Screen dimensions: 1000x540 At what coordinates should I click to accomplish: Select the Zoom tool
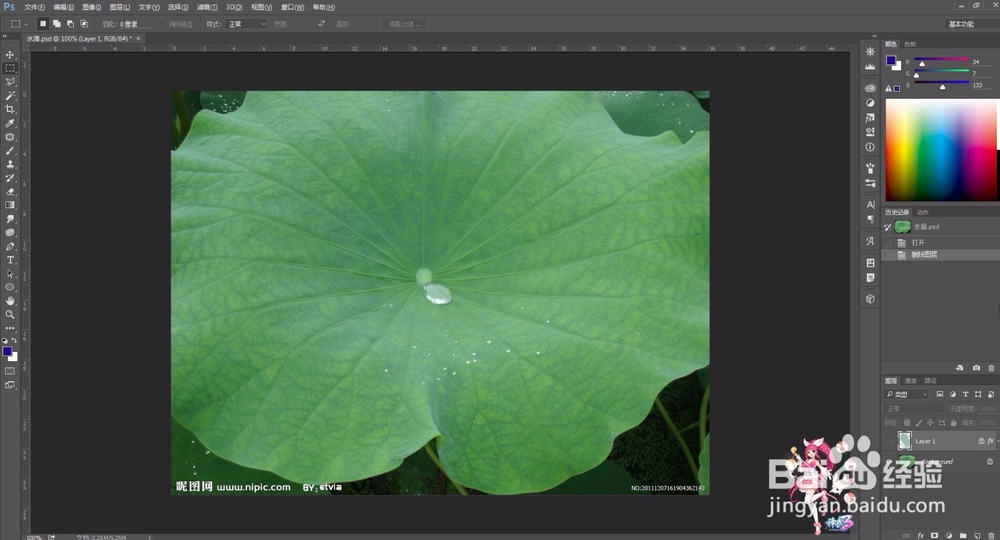point(10,314)
